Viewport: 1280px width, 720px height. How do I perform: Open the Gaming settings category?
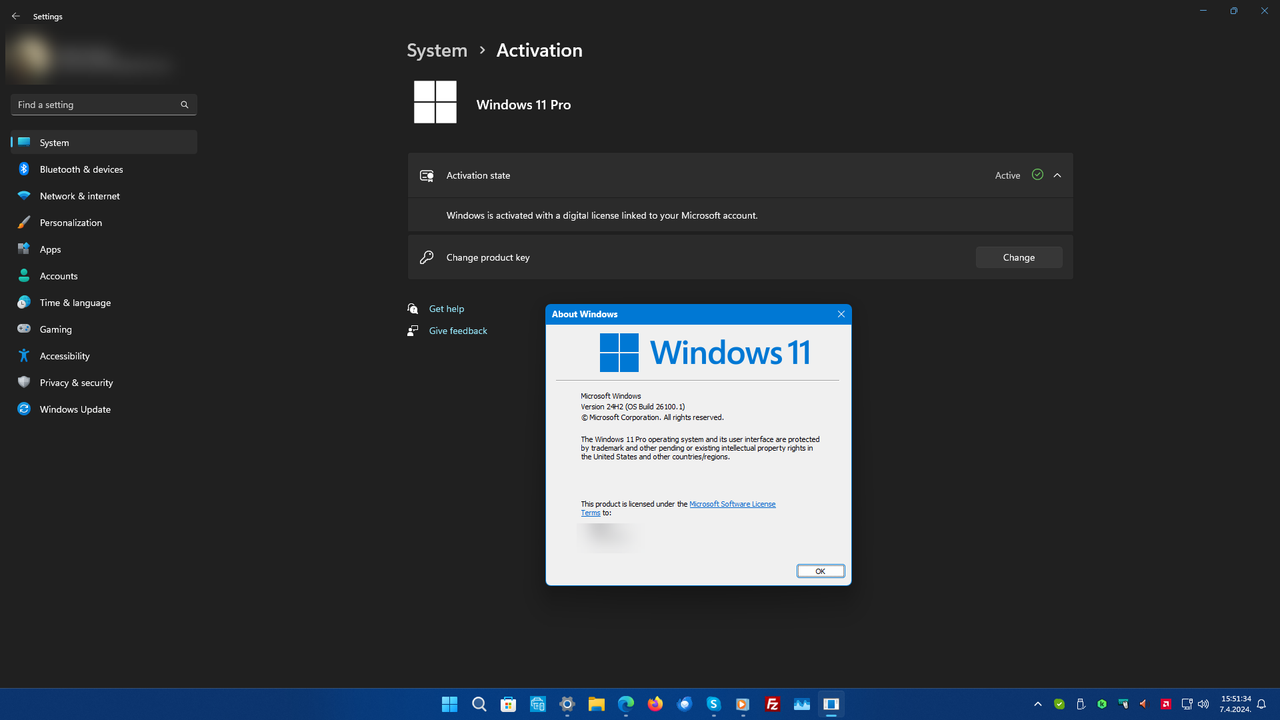[x=104, y=329]
